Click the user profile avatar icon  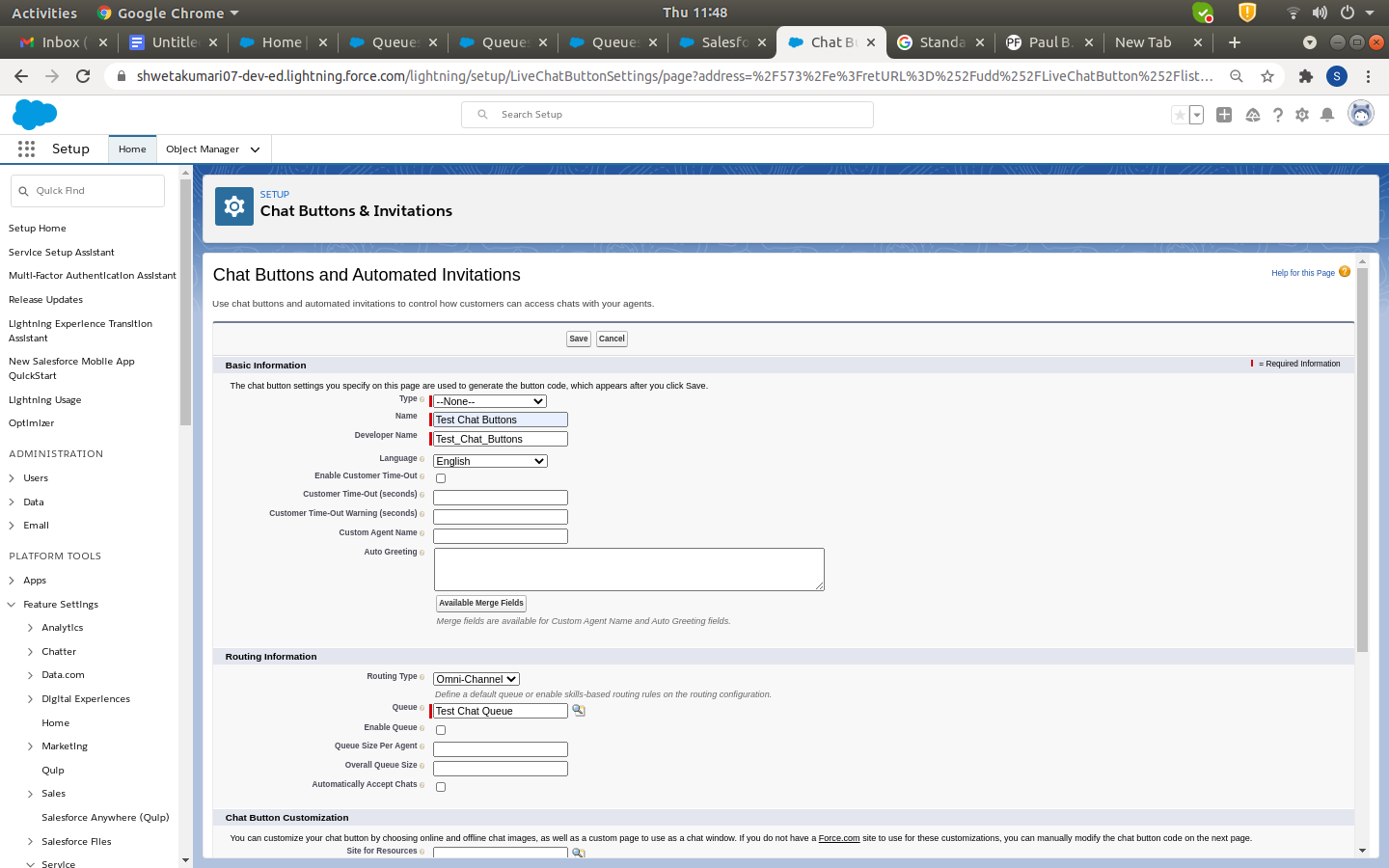click(x=1360, y=114)
